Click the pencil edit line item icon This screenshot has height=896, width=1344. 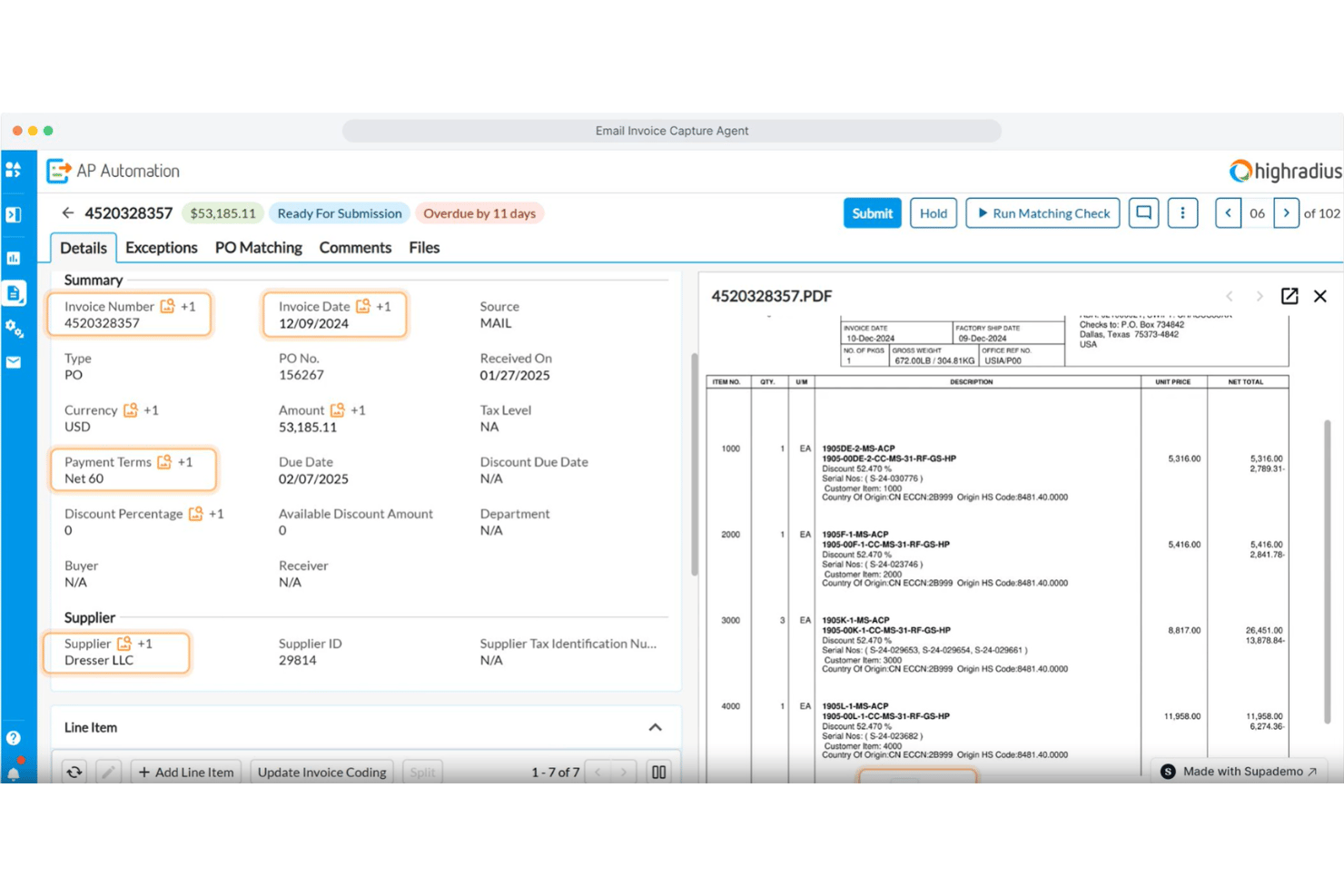(x=108, y=772)
